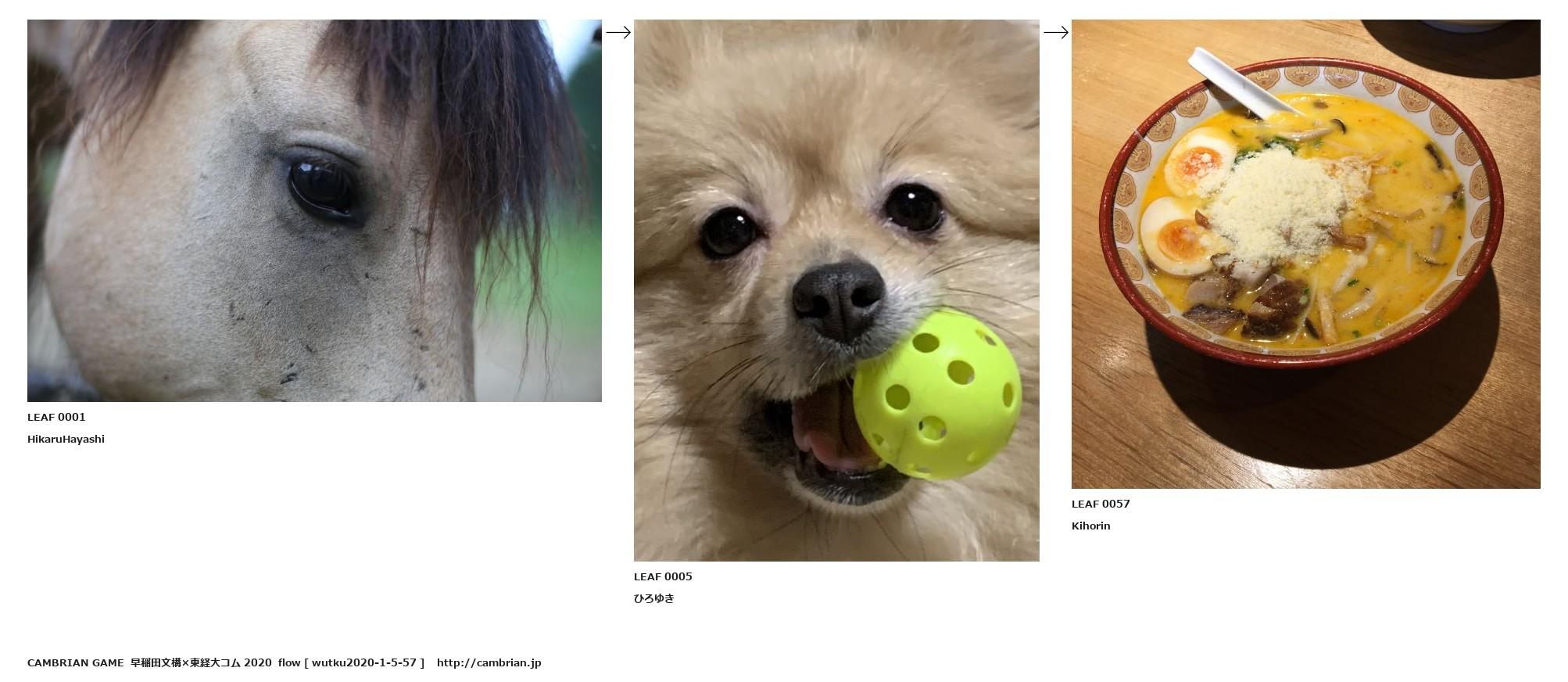Click the LEAF 0005 label
1568x682 pixels.
[663, 576]
